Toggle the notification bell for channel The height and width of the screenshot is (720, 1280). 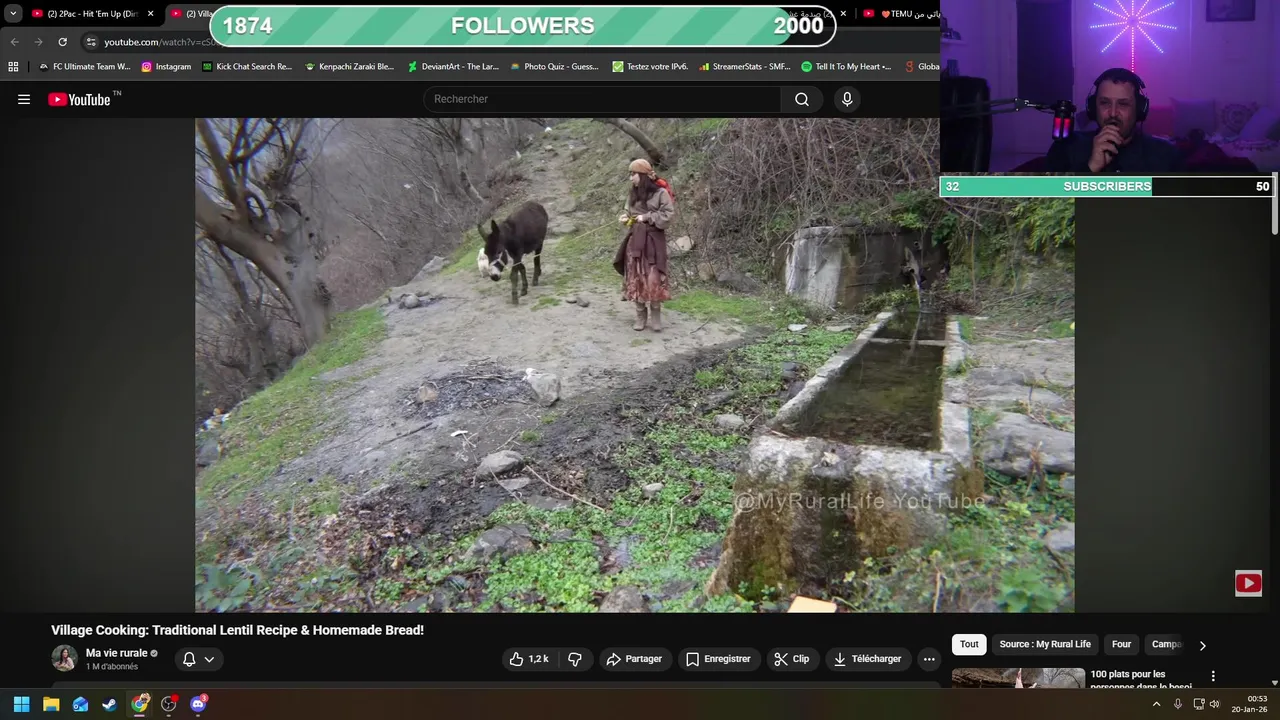click(189, 659)
